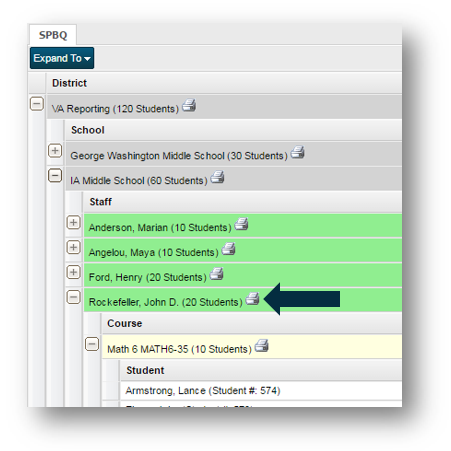Select the SPBQ tab
Screen dimensions: 451x451
click(53, 35)
